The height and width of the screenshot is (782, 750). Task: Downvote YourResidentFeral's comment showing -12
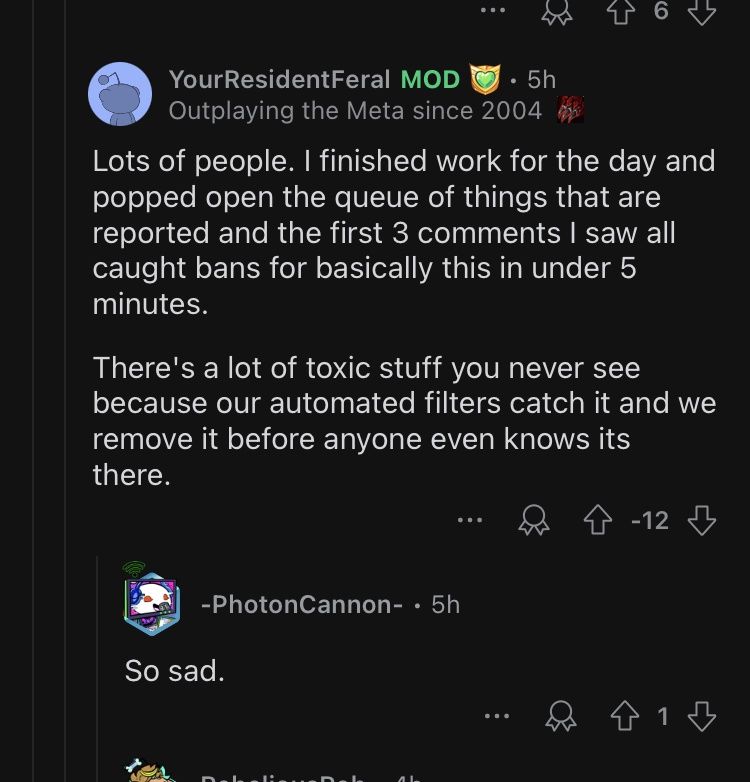(x=702, y=520)
